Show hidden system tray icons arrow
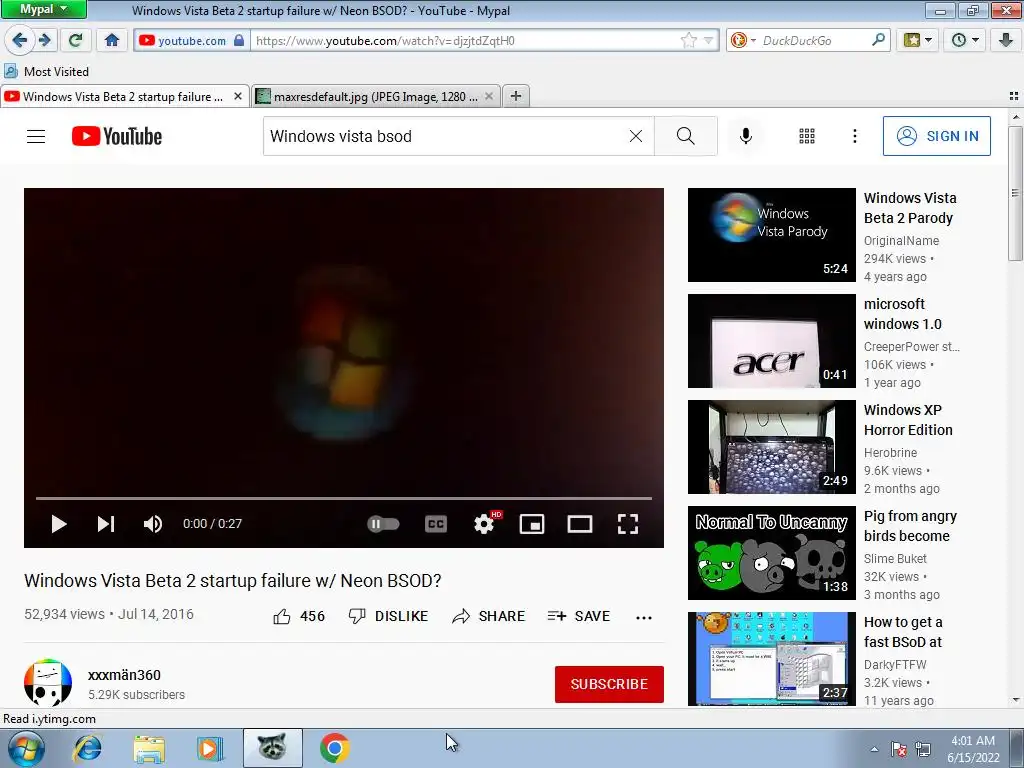 [x=874, y=749]
